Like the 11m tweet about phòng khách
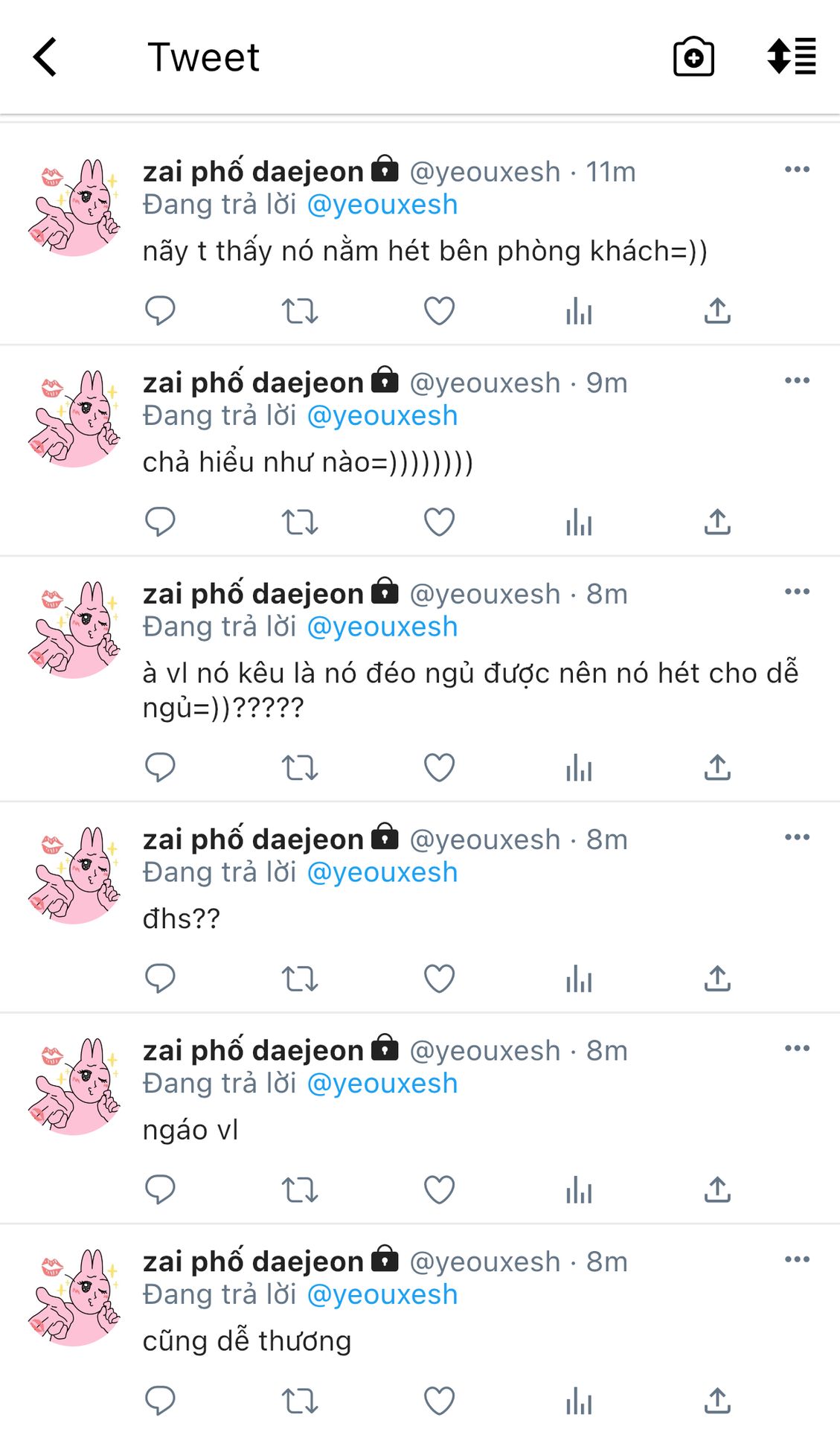Screen dimensions: 840x1429 pyautogui.click(x=439, y=310)
